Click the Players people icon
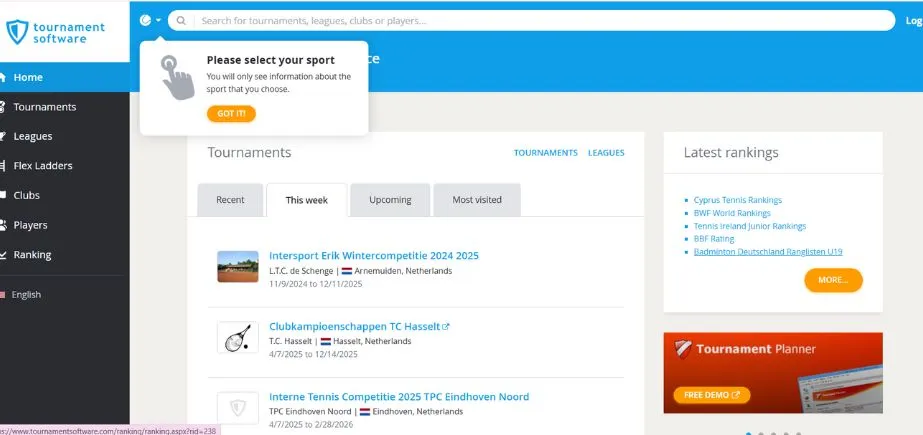 tap(3, 225)
